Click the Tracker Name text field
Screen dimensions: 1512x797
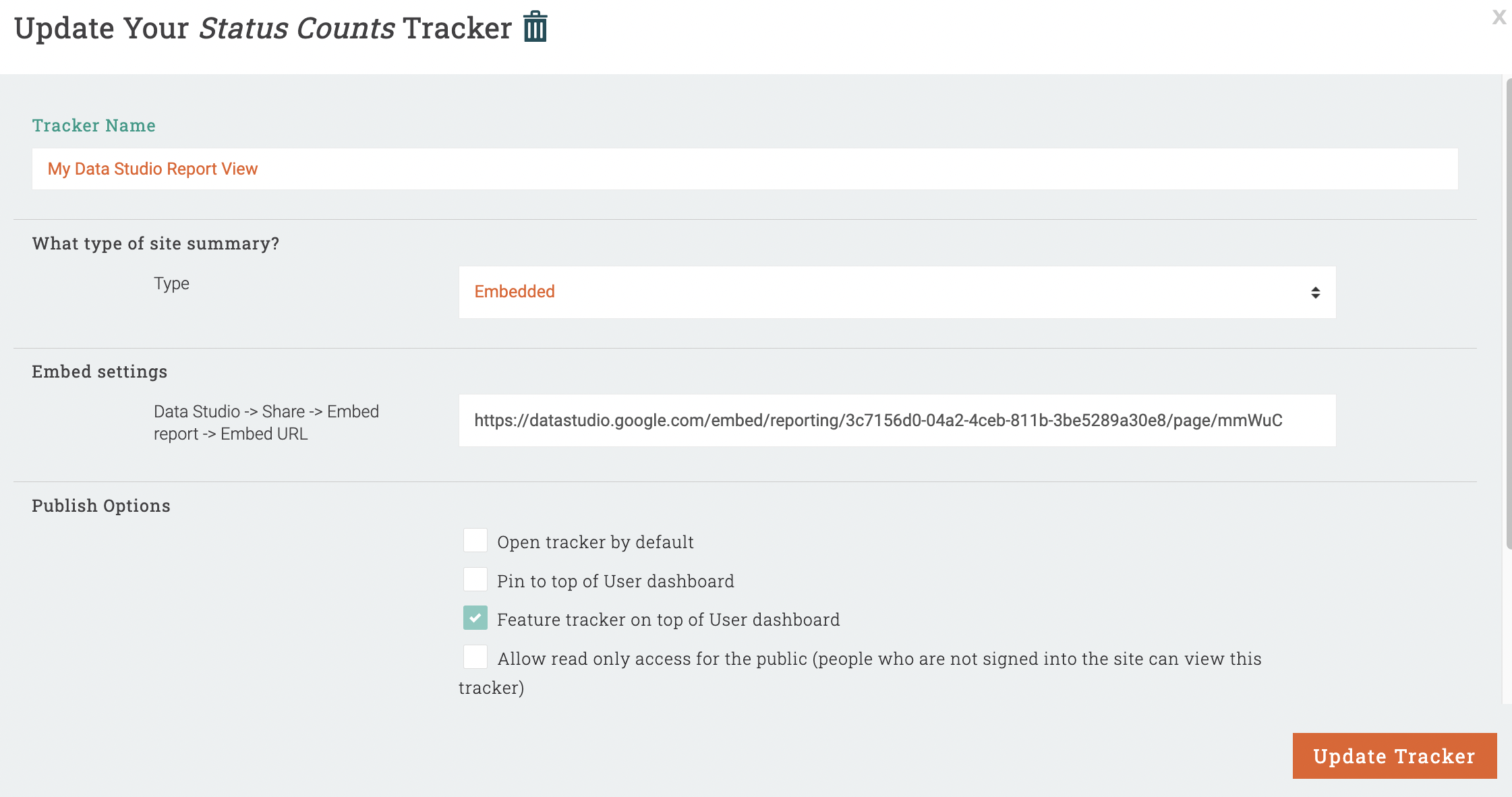745,169
